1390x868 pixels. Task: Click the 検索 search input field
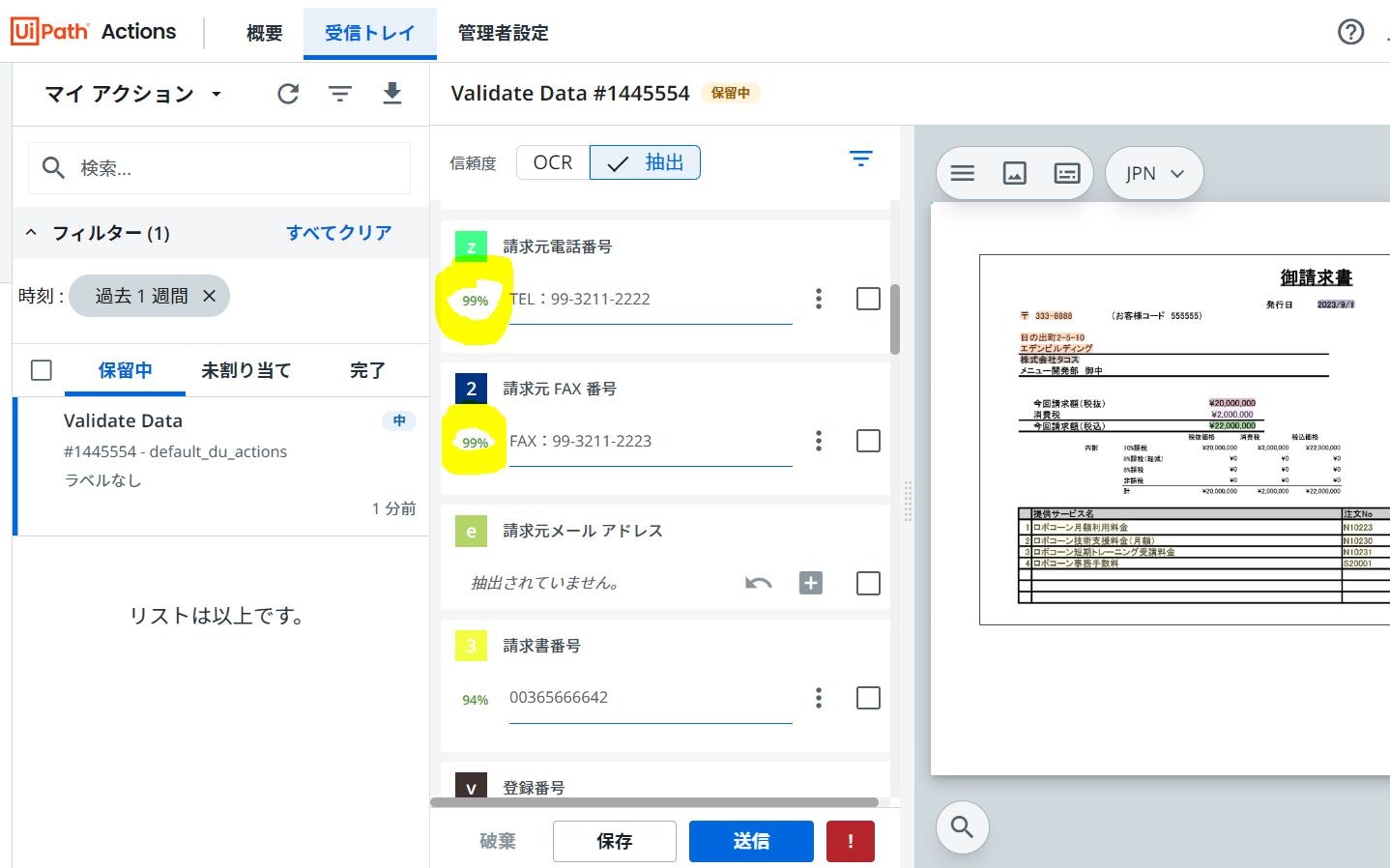(x=218, y=168)
